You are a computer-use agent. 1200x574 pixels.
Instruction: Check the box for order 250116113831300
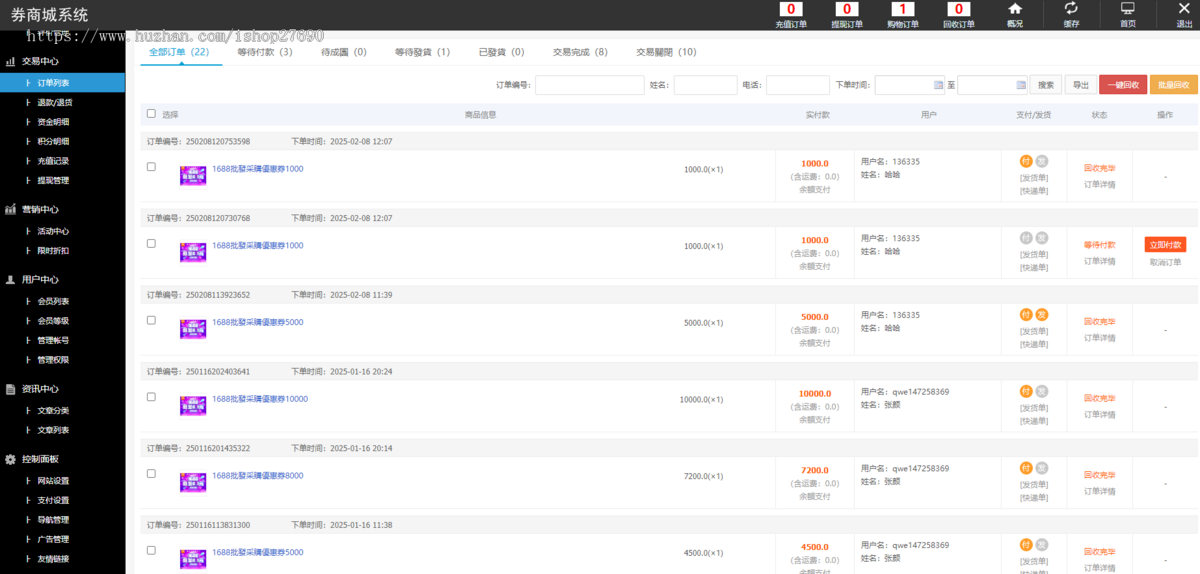tap(151, 550)
